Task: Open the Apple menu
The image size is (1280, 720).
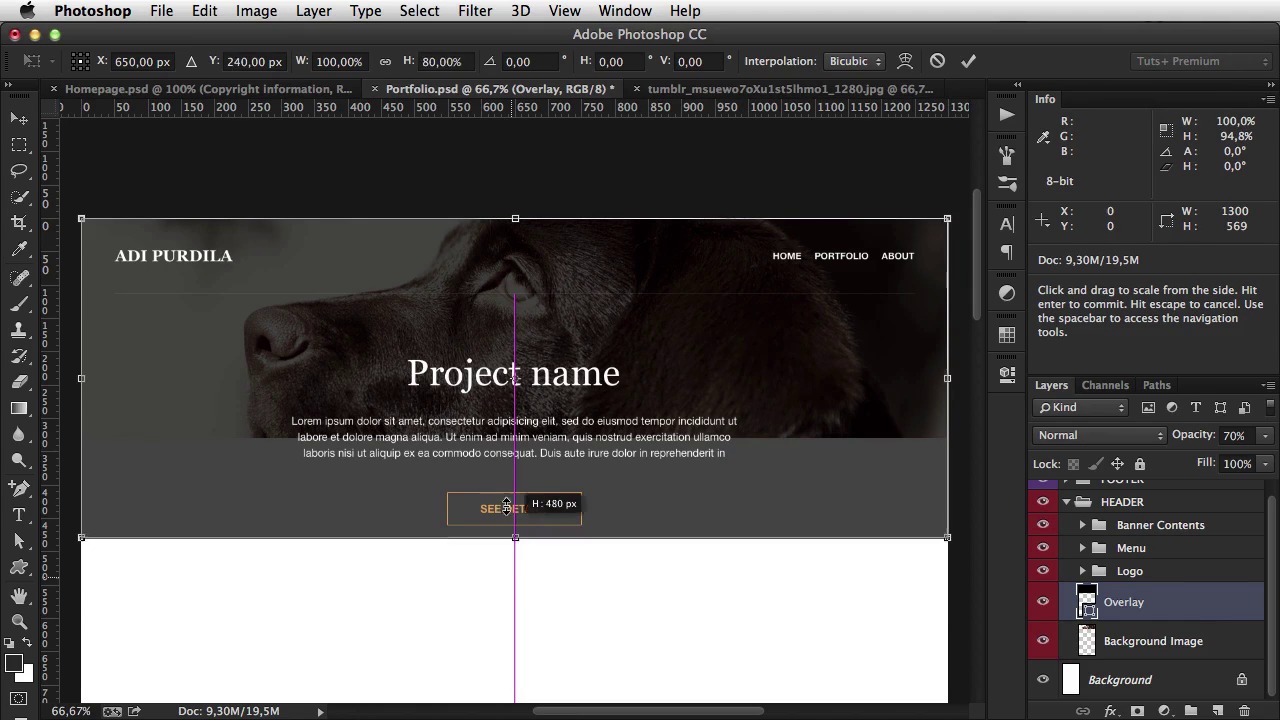Action: pyautogui.click(x=27, y=11)
